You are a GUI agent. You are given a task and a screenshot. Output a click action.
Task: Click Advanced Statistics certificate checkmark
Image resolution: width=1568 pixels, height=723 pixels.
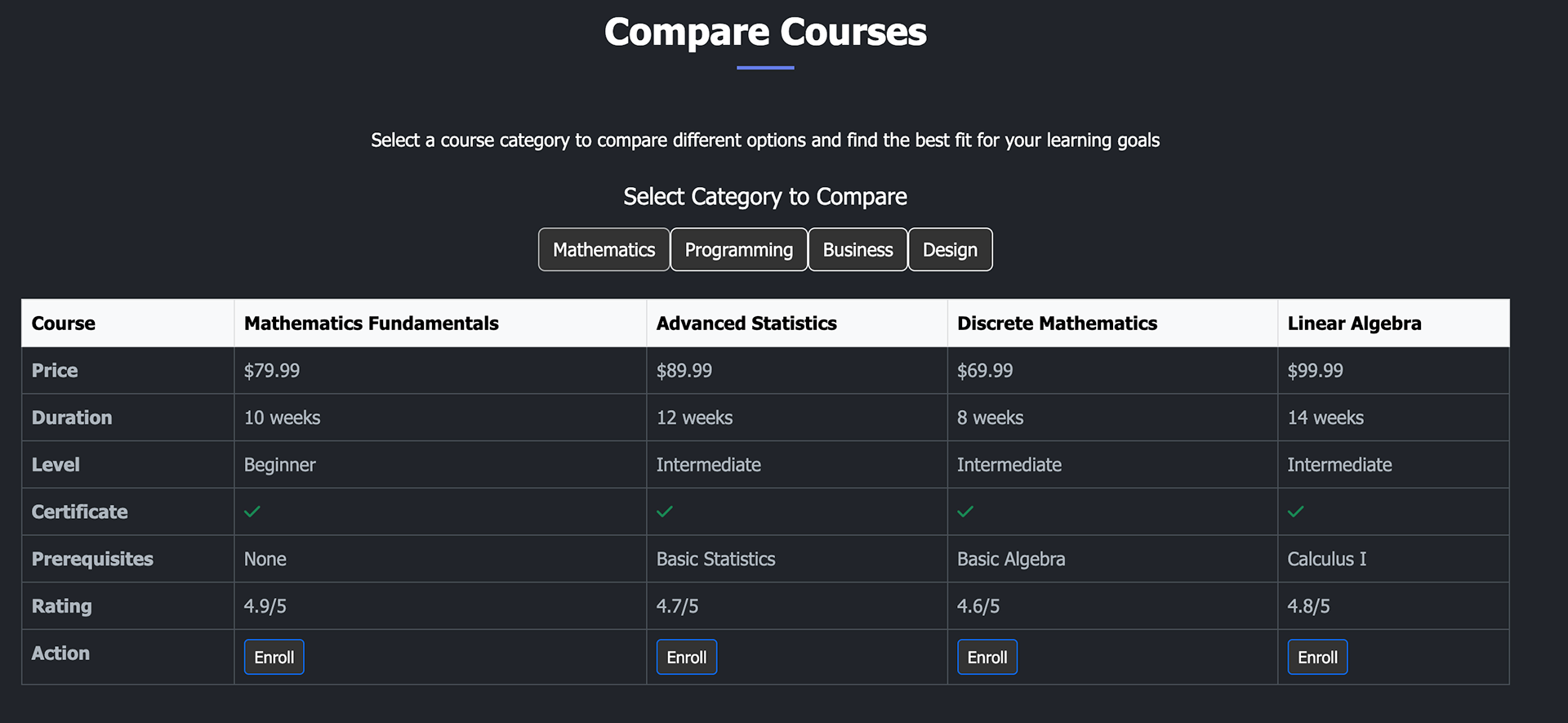tap(665, 512)
